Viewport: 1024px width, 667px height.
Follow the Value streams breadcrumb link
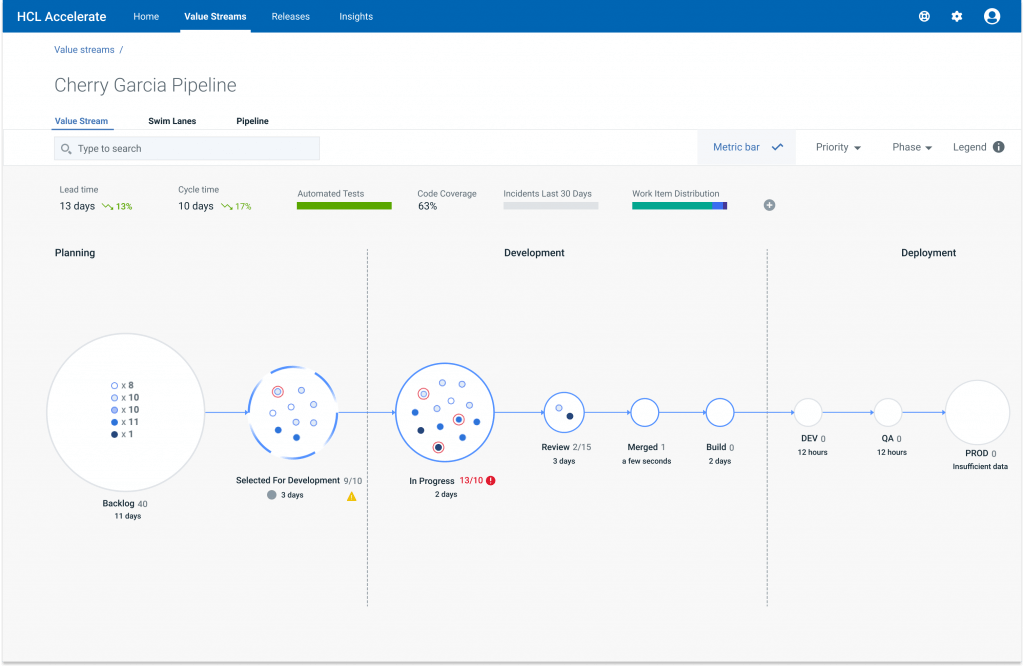84,49
